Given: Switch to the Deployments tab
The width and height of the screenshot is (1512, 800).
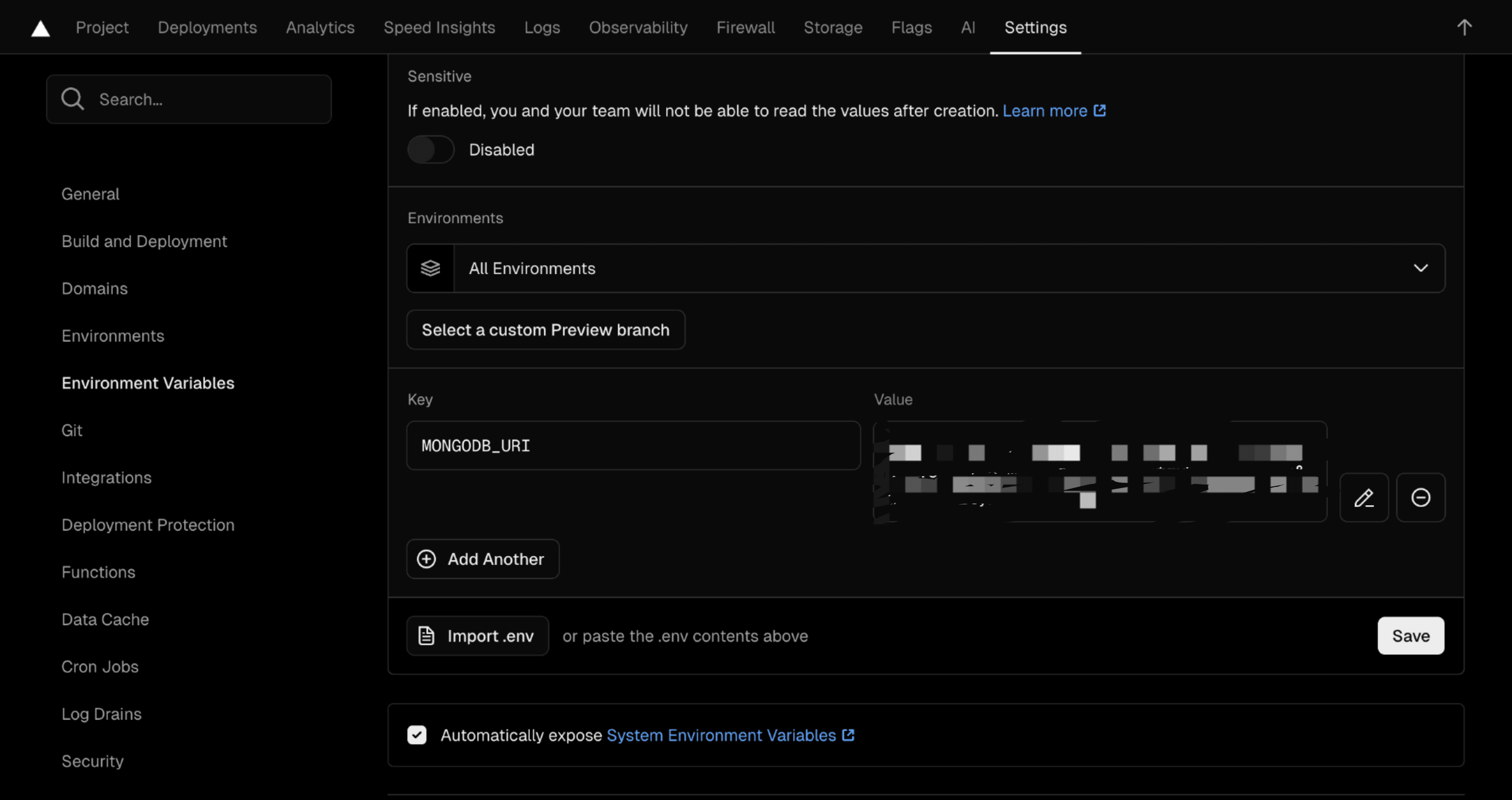Looking at the screenshot, I should click(207, 27).
